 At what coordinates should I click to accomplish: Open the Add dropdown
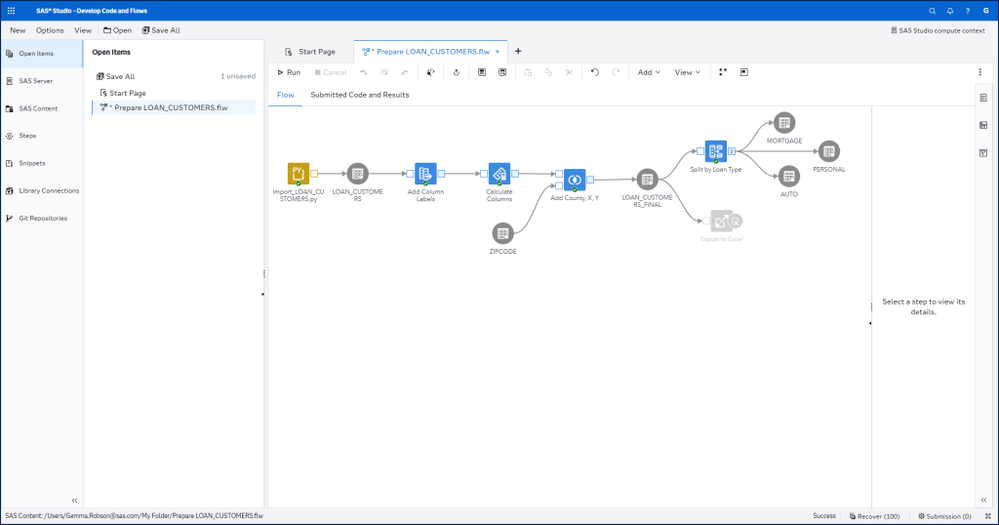pyautogui.click(x=649, y=73)
